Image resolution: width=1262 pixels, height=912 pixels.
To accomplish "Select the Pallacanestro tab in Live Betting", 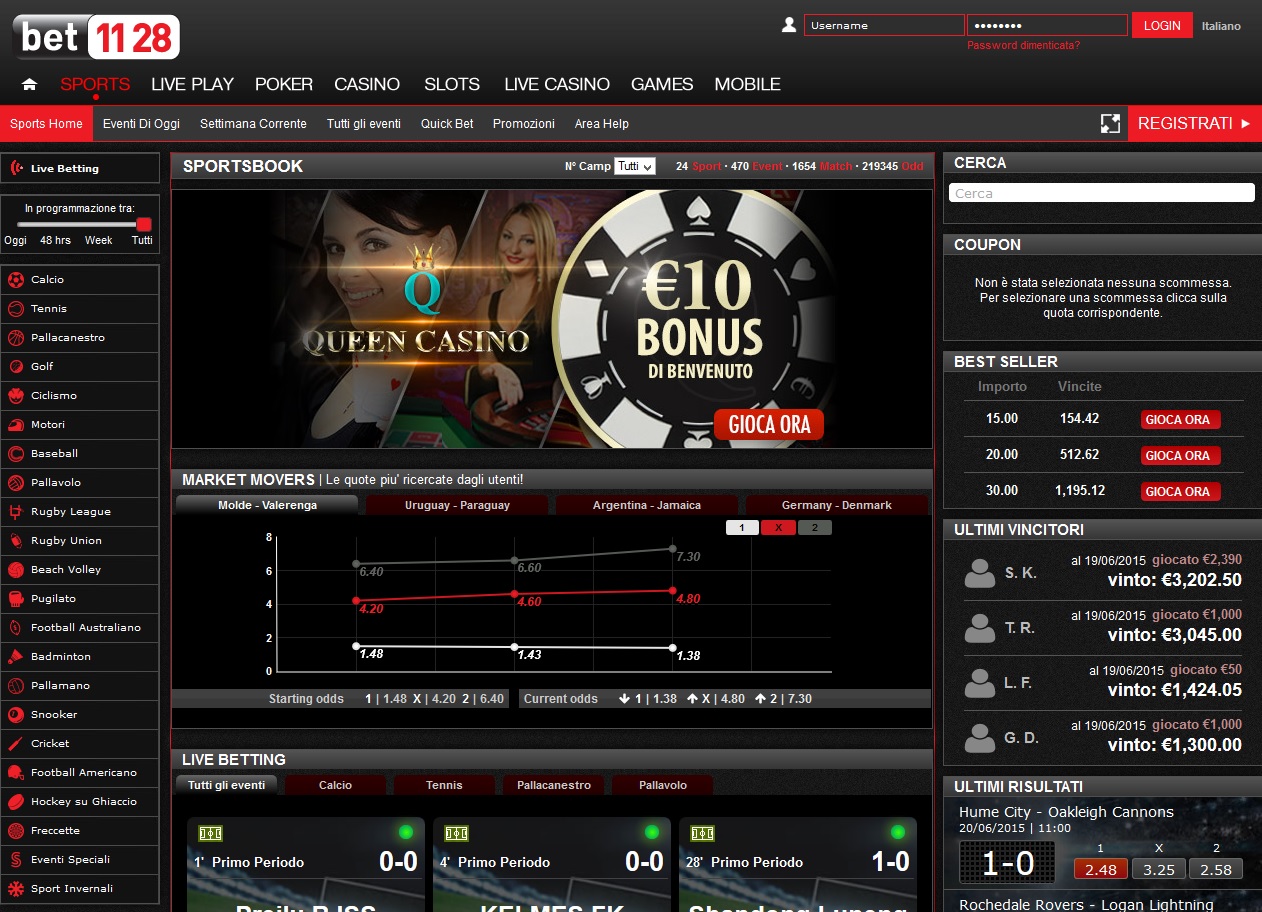I will [x=554, y=785].
